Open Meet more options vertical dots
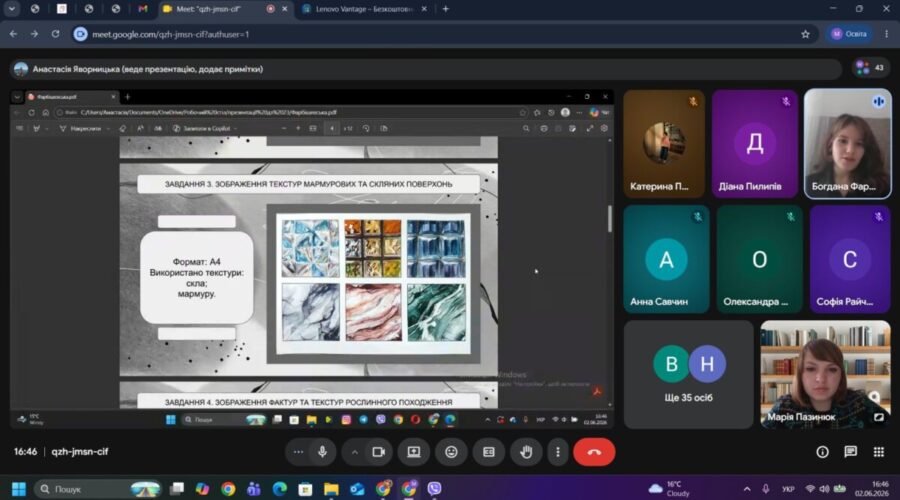Image resolution: width=900 pixels, height=500 pixels. [558, 452]
